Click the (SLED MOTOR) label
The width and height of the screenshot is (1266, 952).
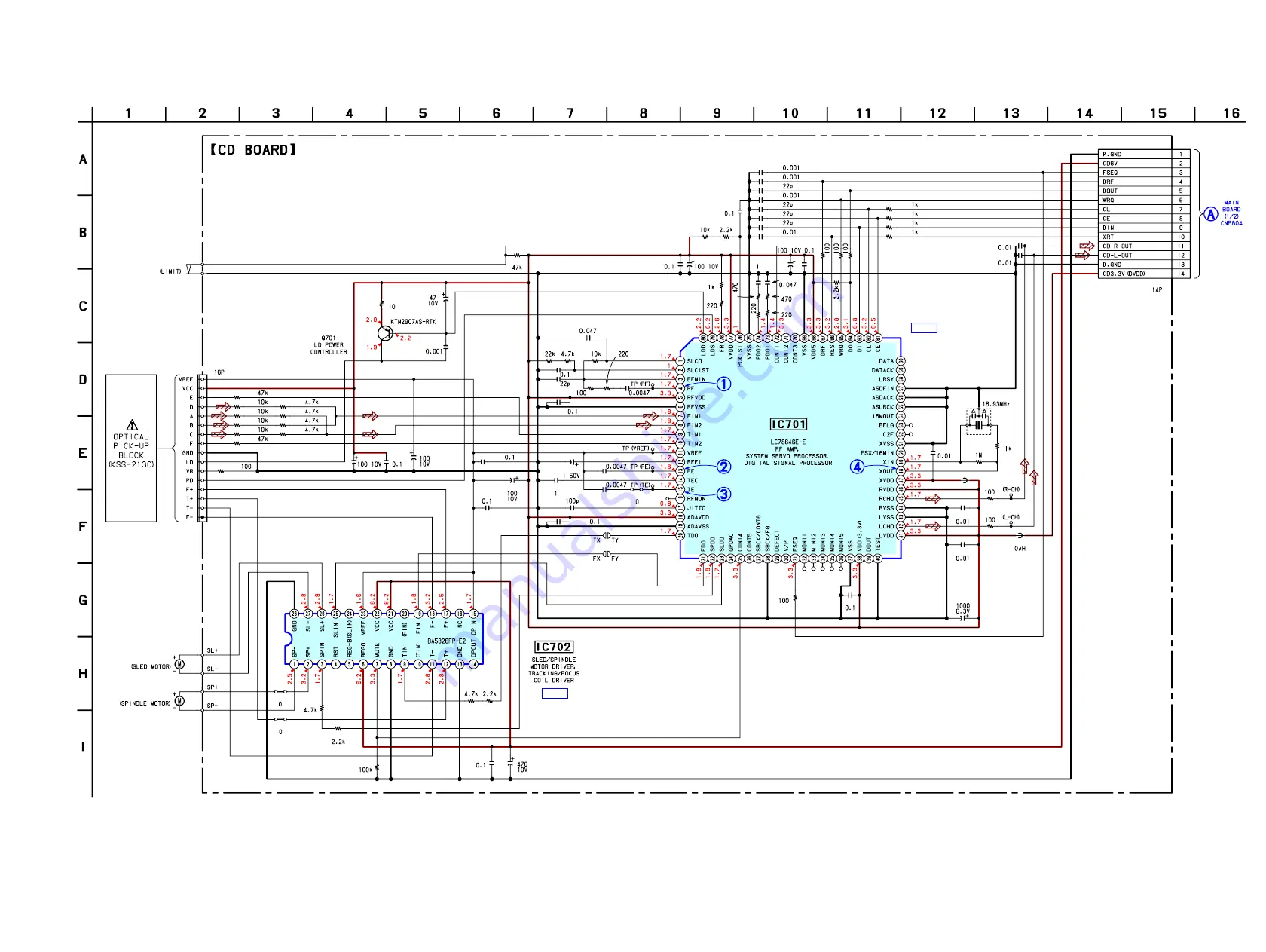pos(151,666)
